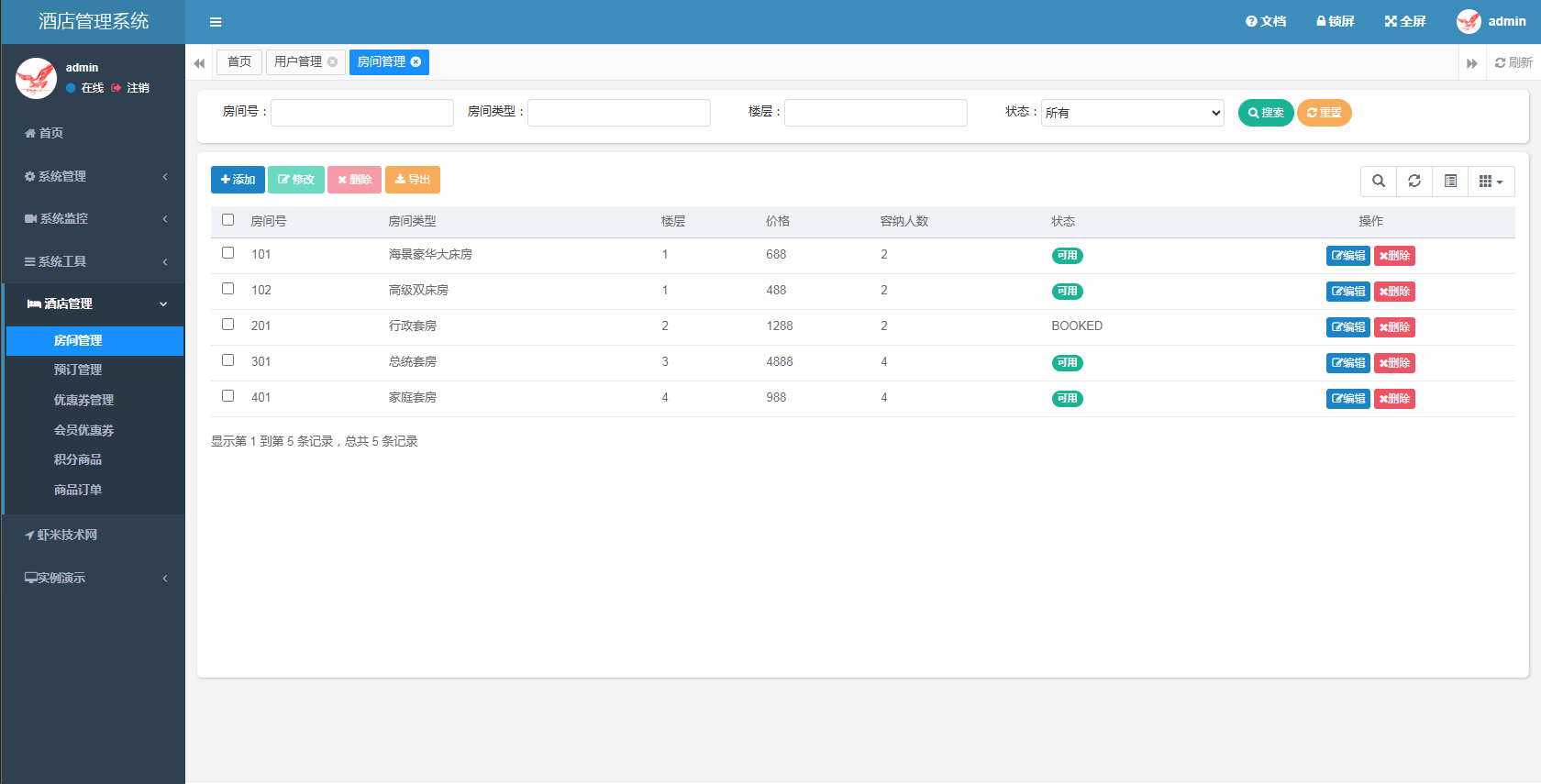Toggle the sidebar hamburger menu icon
1541x784 pixels.
(216, 22)
